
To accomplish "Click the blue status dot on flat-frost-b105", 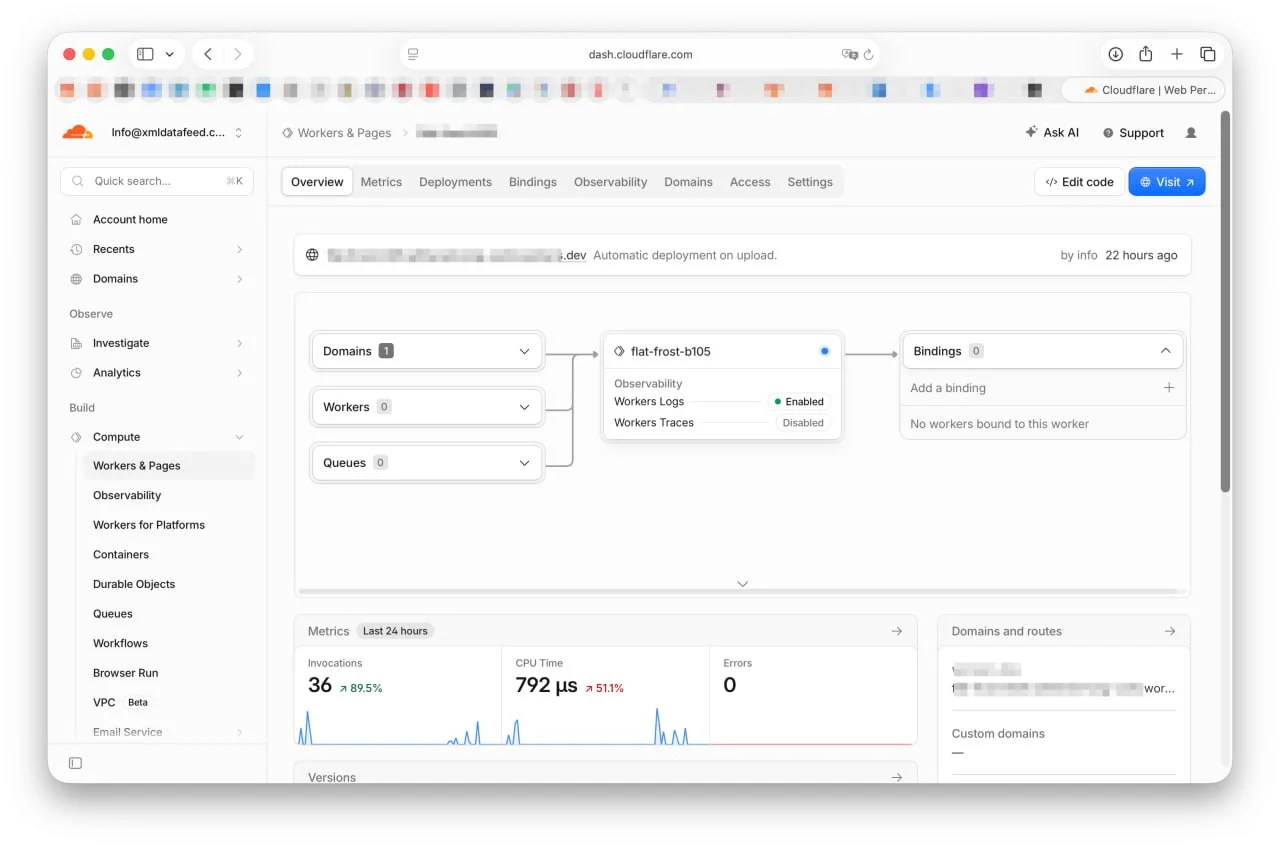I will pyautogui.click(x=824, y=351).
